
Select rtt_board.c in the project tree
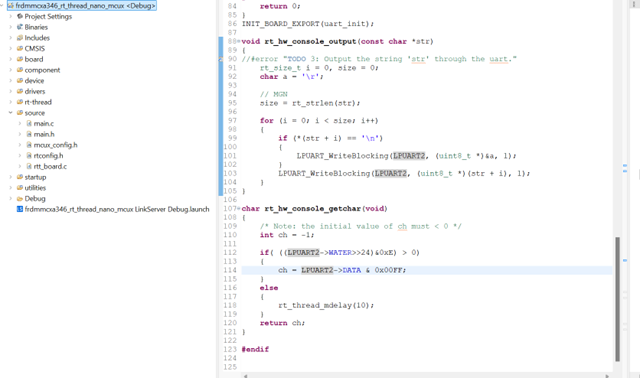point(50,166)
